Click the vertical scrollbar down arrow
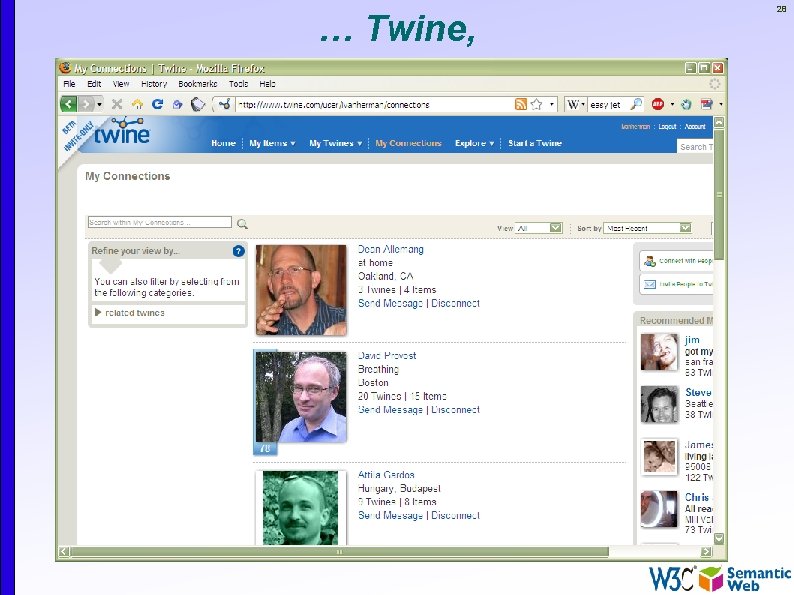Image resolution: width=794 pixels, height=595 pixels. coord(719,538)
